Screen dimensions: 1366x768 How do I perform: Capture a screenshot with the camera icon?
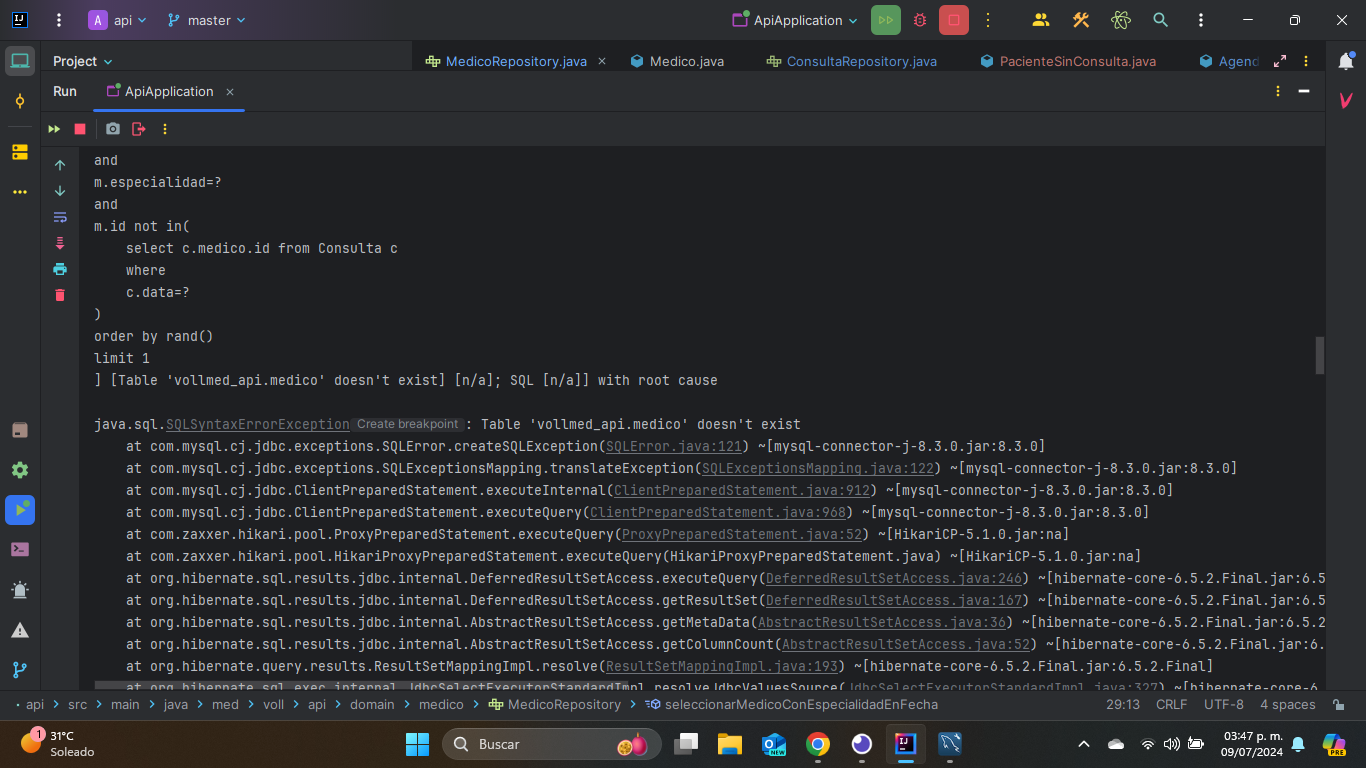tap(113, 129)
